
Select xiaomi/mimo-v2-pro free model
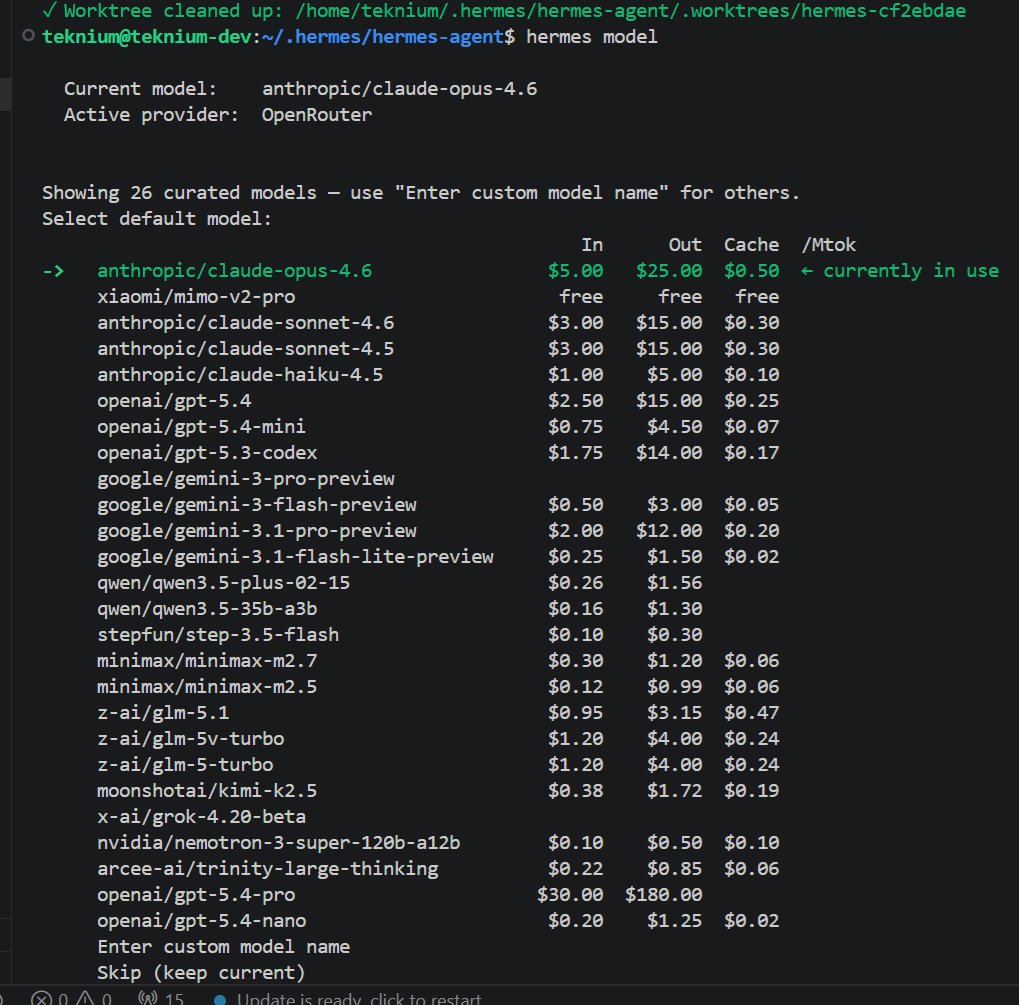tap(196, 296)
